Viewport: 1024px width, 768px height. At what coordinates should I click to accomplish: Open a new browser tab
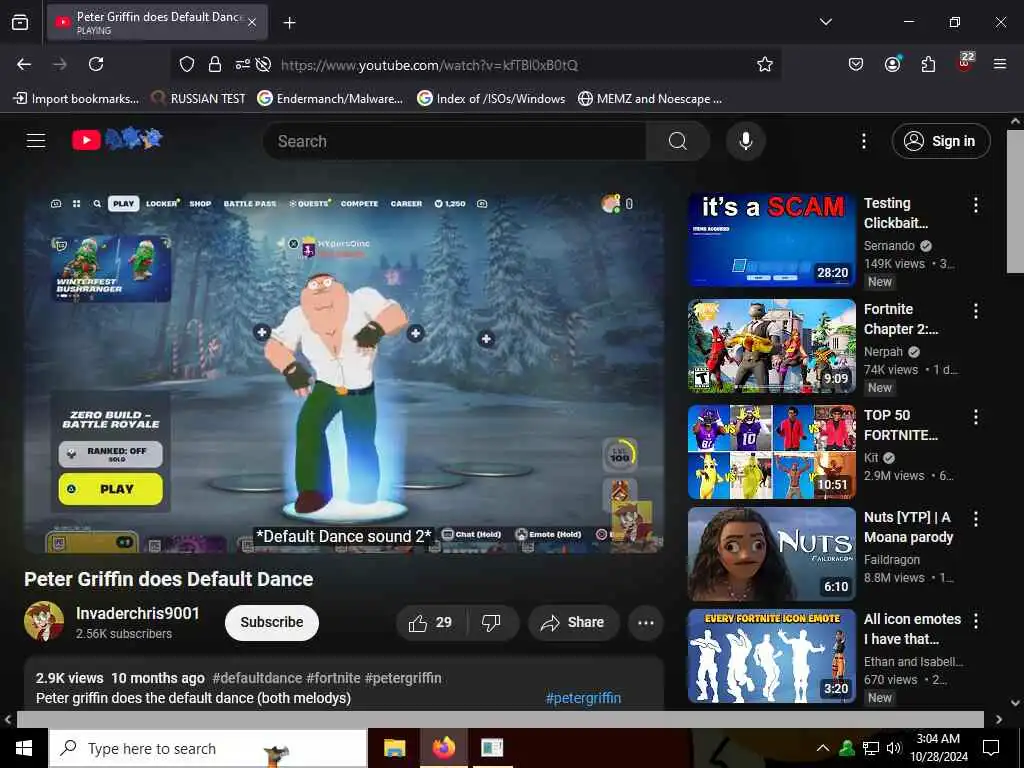coord(289,23)
